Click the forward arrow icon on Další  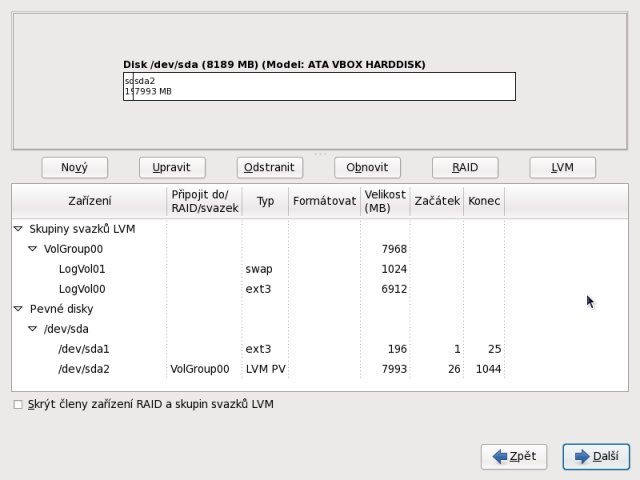581,457
